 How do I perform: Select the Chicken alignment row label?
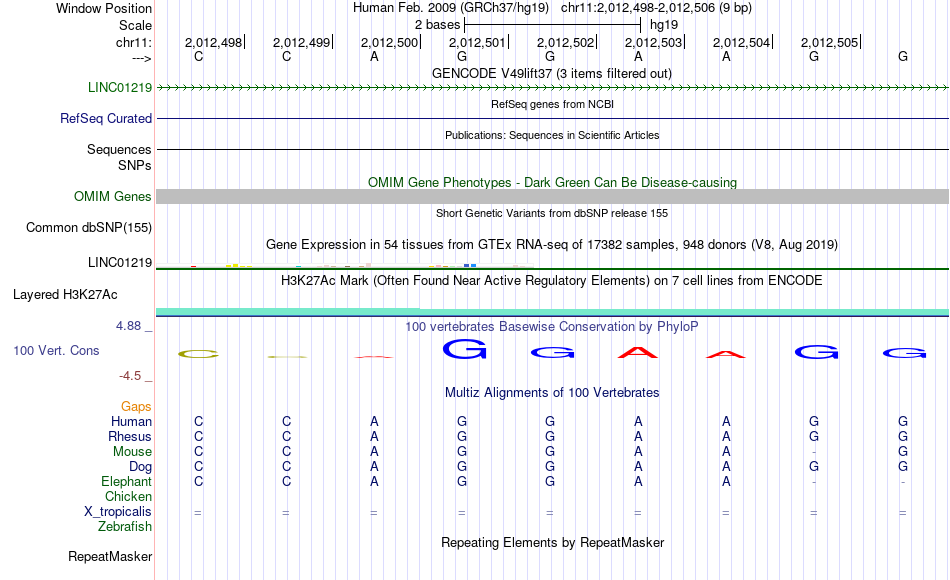[128, 496]
